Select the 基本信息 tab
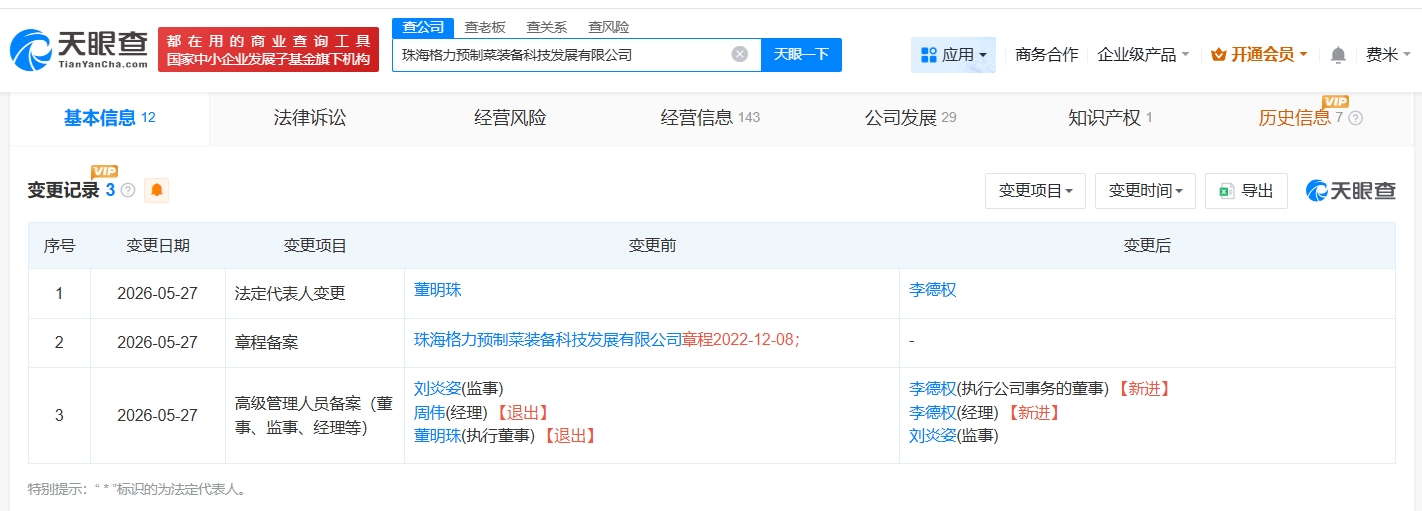Image resolution: width=1422 pixels, height=511 pixels. (x=109, y=118)
